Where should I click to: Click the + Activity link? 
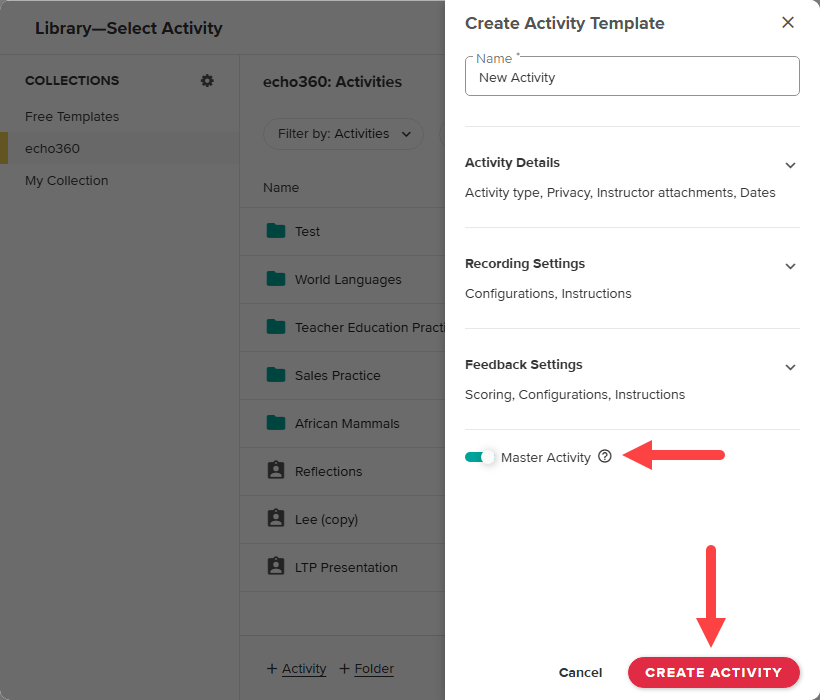click(x=296, y=668)
